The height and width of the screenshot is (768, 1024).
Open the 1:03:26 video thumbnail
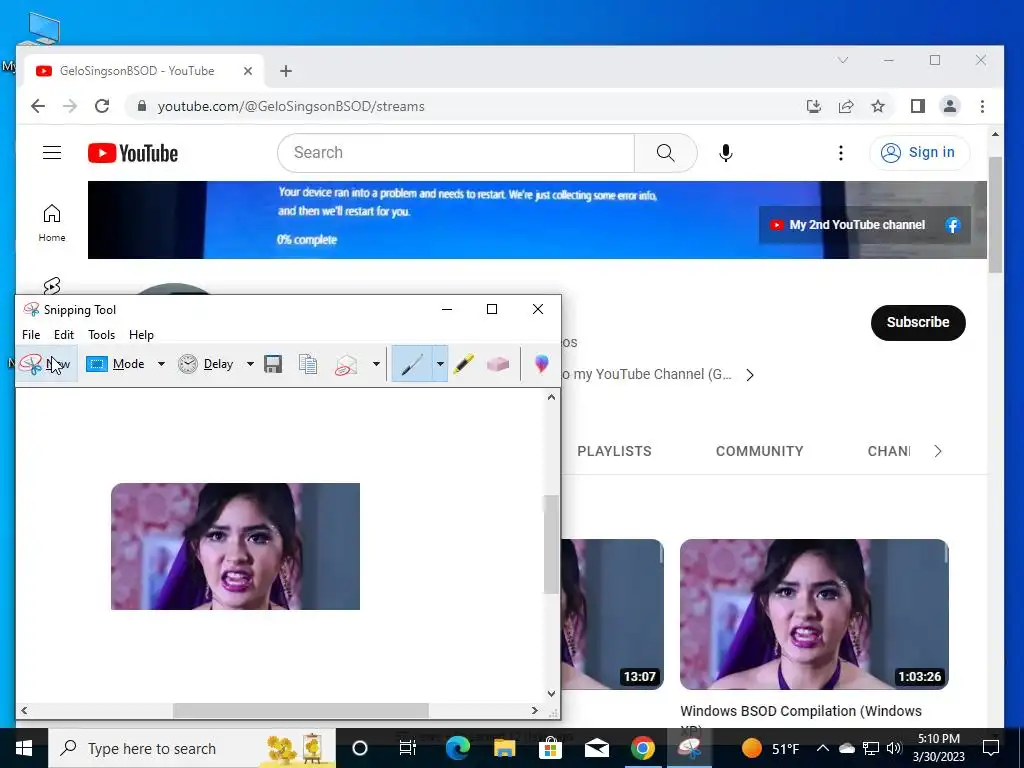click(814, 614)
